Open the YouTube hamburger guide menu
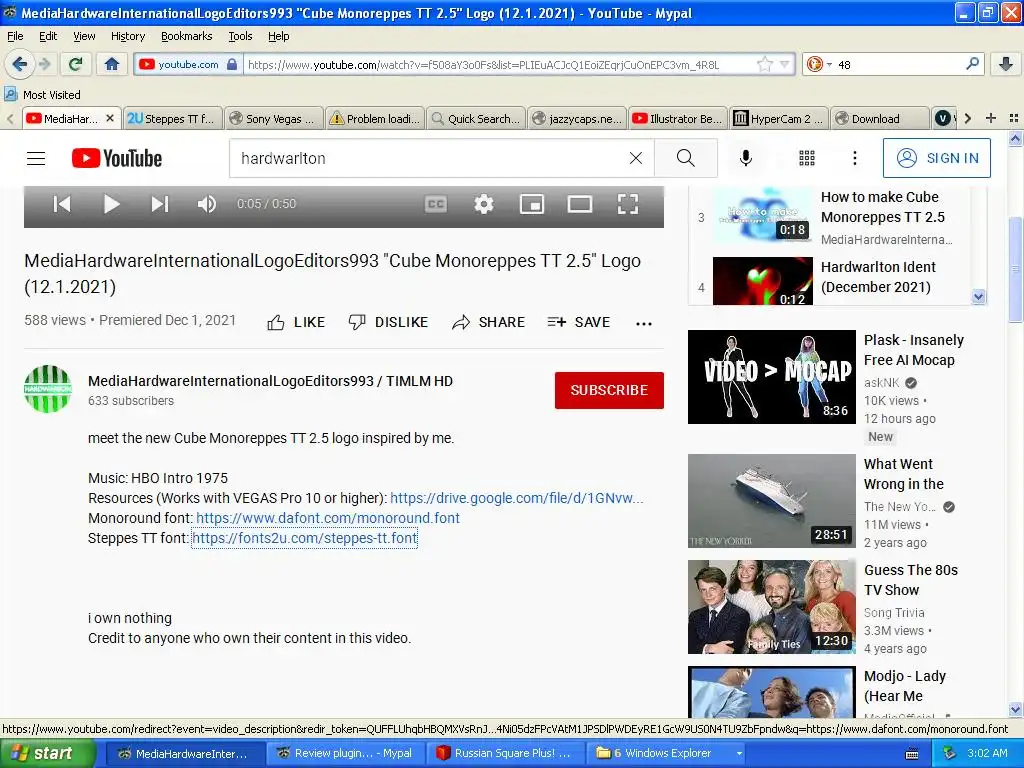Screen dimensions: 1024x768 [x=36, y=158]
